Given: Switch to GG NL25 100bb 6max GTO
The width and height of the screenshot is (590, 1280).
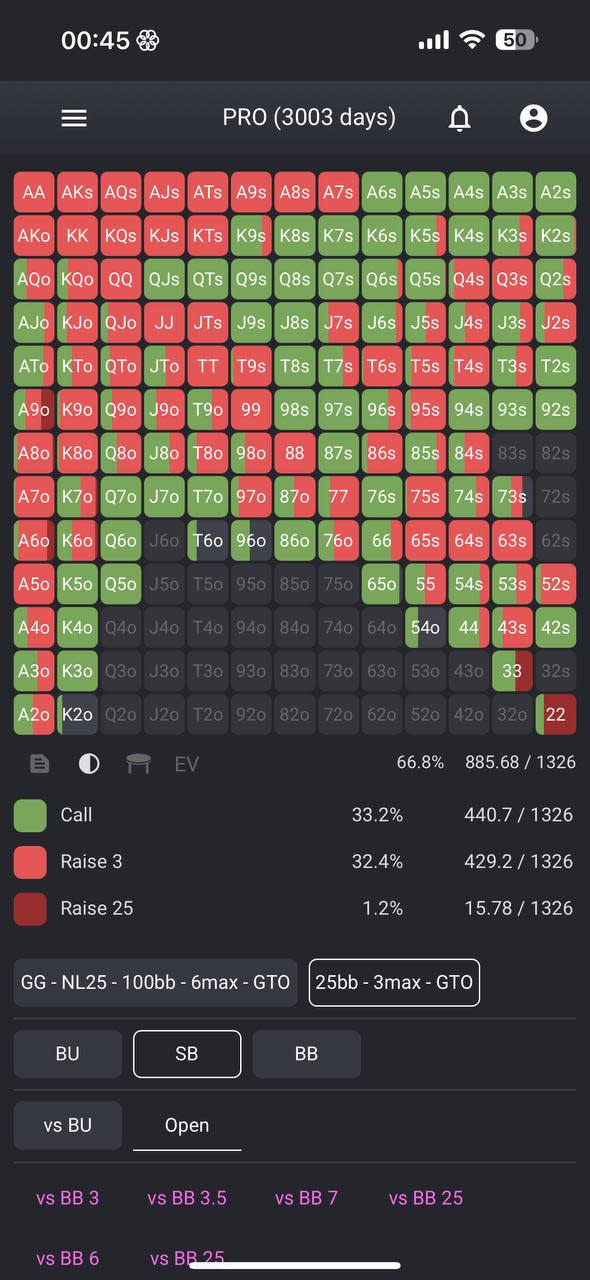Looking at the screenshot, I should tap(156, 982).
